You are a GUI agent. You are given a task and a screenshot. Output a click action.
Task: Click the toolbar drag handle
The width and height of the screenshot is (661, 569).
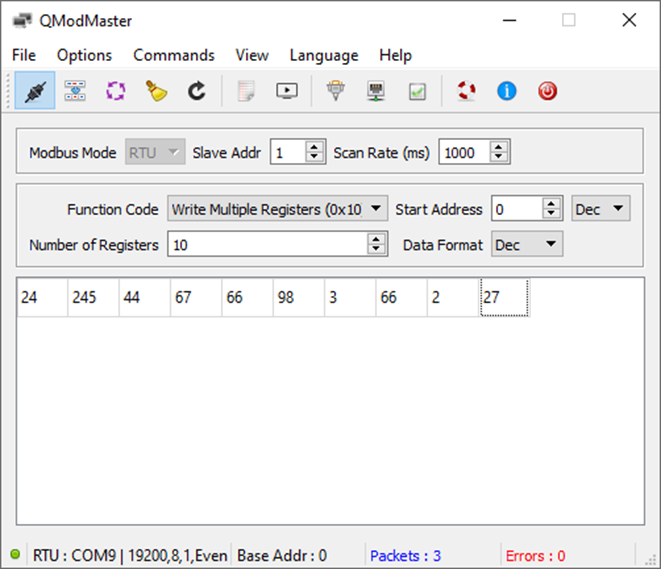tap(8, 91)
